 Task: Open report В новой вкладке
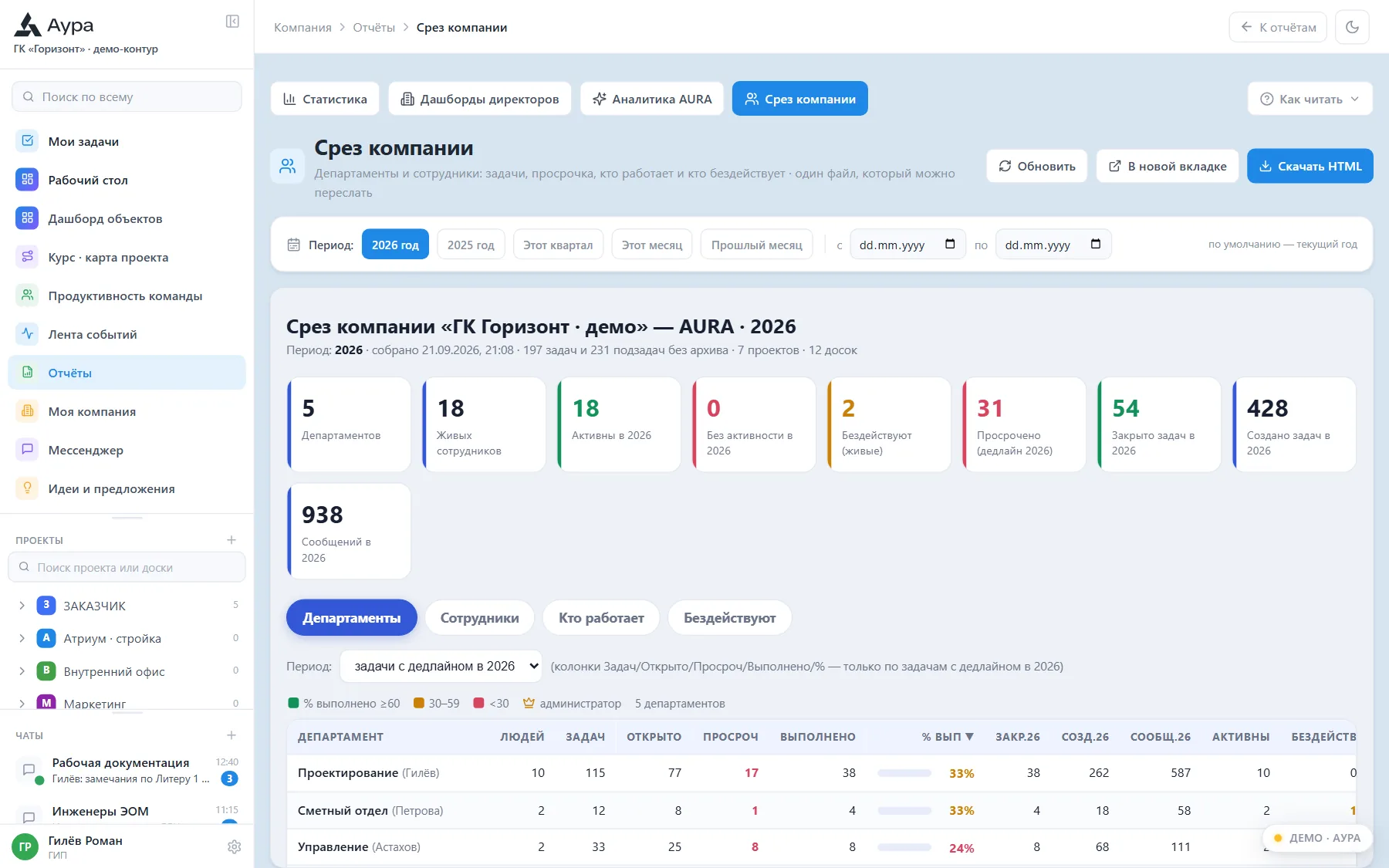coord(1168,166)
